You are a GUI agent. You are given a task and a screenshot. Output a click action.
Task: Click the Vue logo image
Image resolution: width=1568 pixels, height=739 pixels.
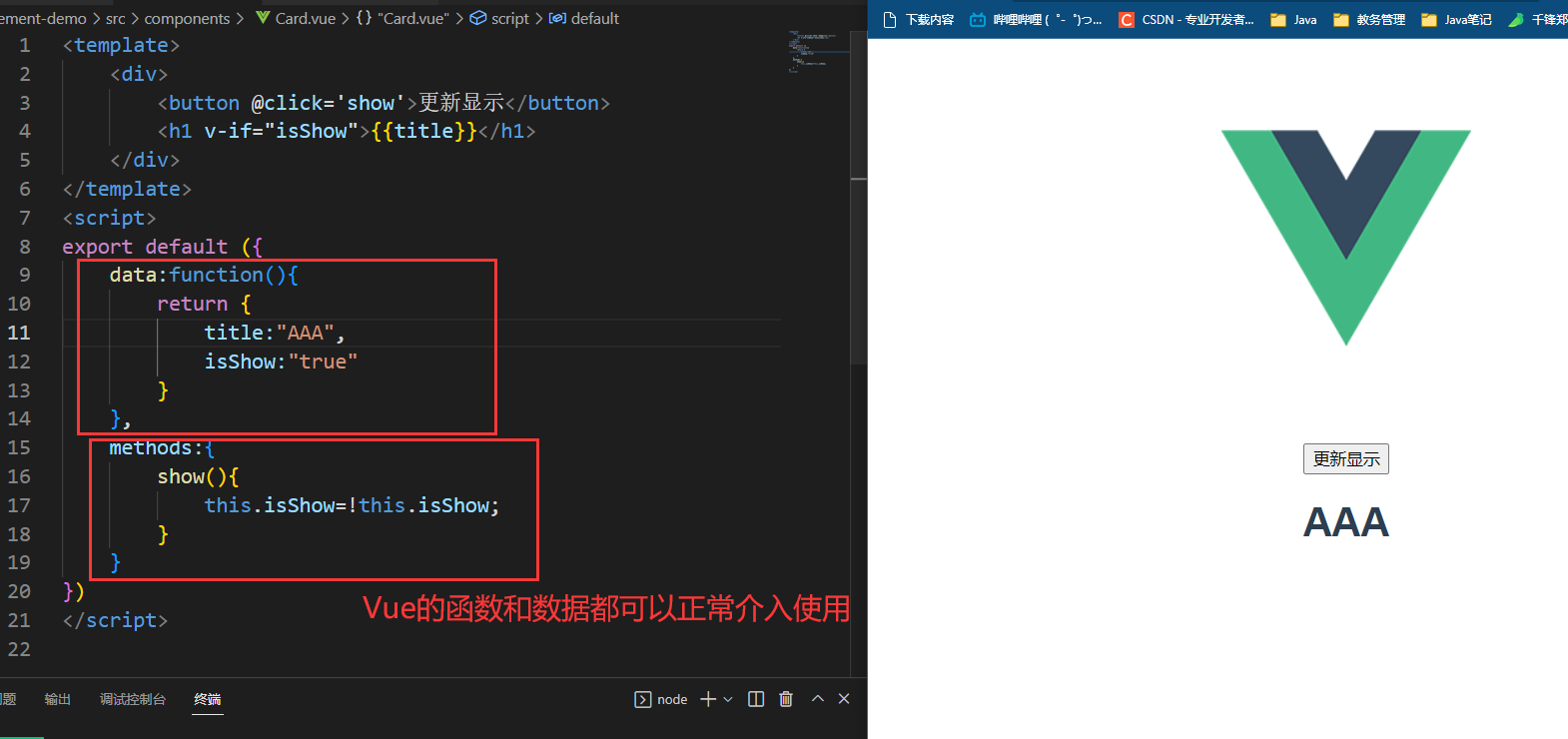click(x=1345, y=238)
